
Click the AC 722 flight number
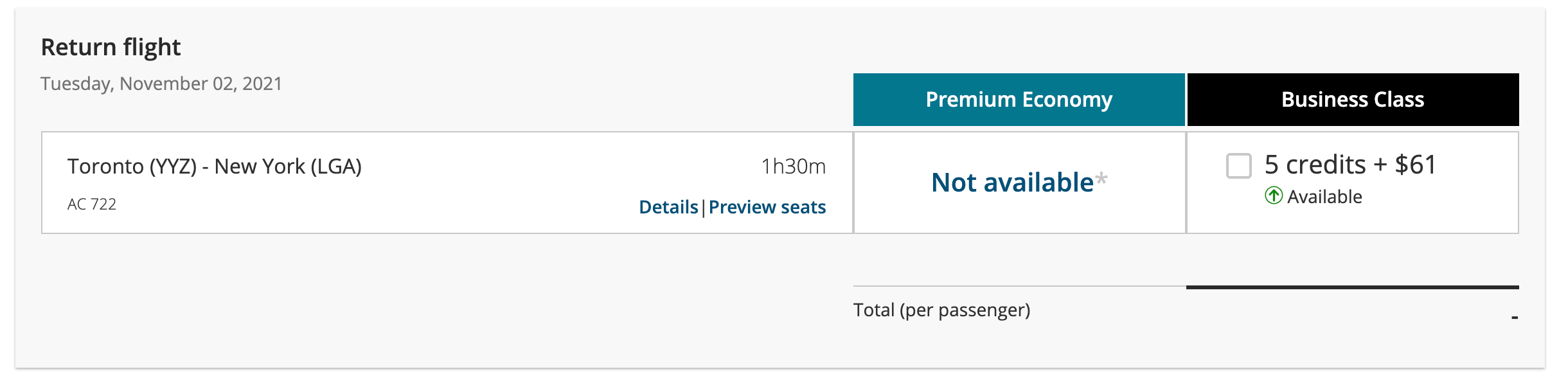tap(92, 204)
